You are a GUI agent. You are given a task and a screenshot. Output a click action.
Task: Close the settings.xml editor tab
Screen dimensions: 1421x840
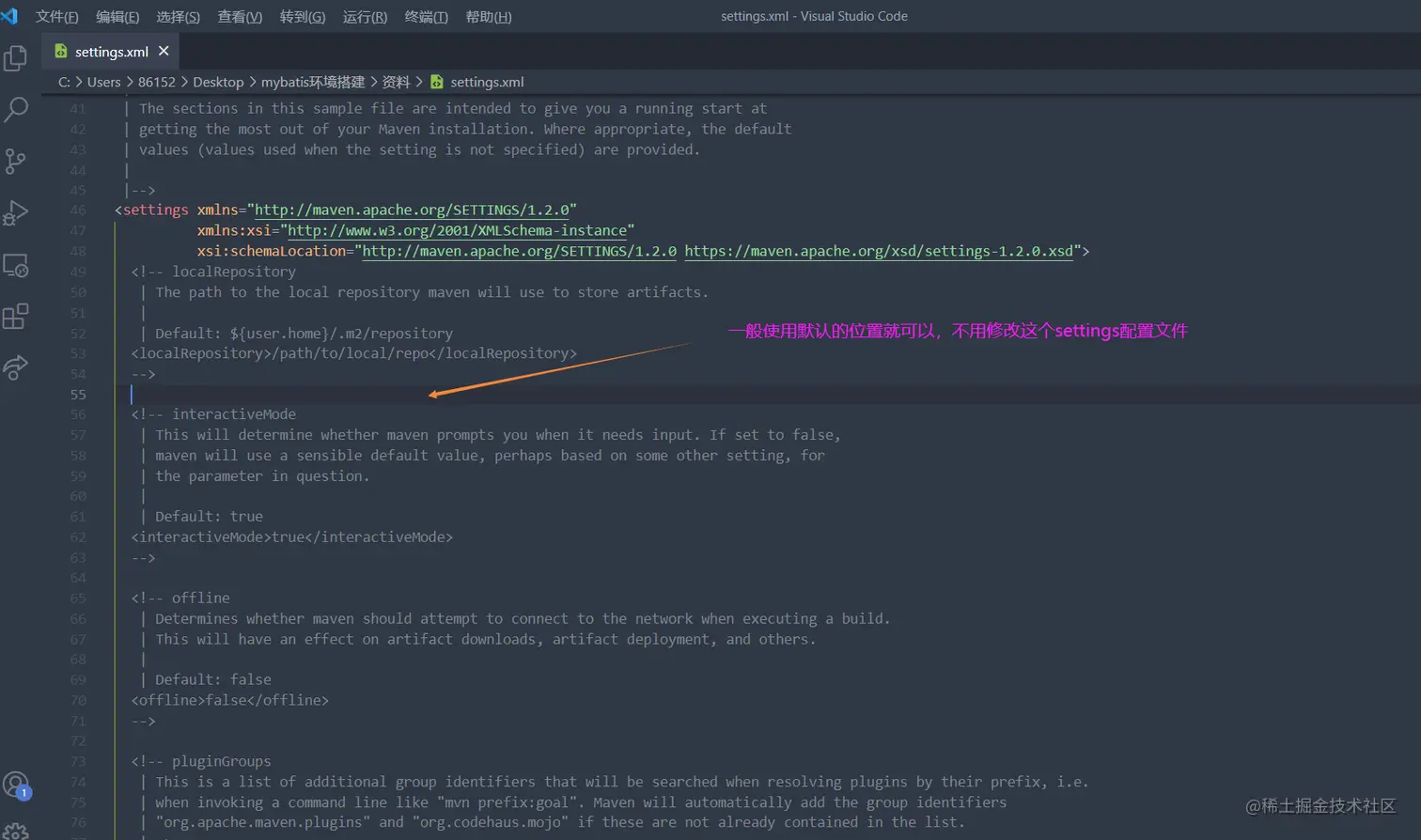point(164,51)
